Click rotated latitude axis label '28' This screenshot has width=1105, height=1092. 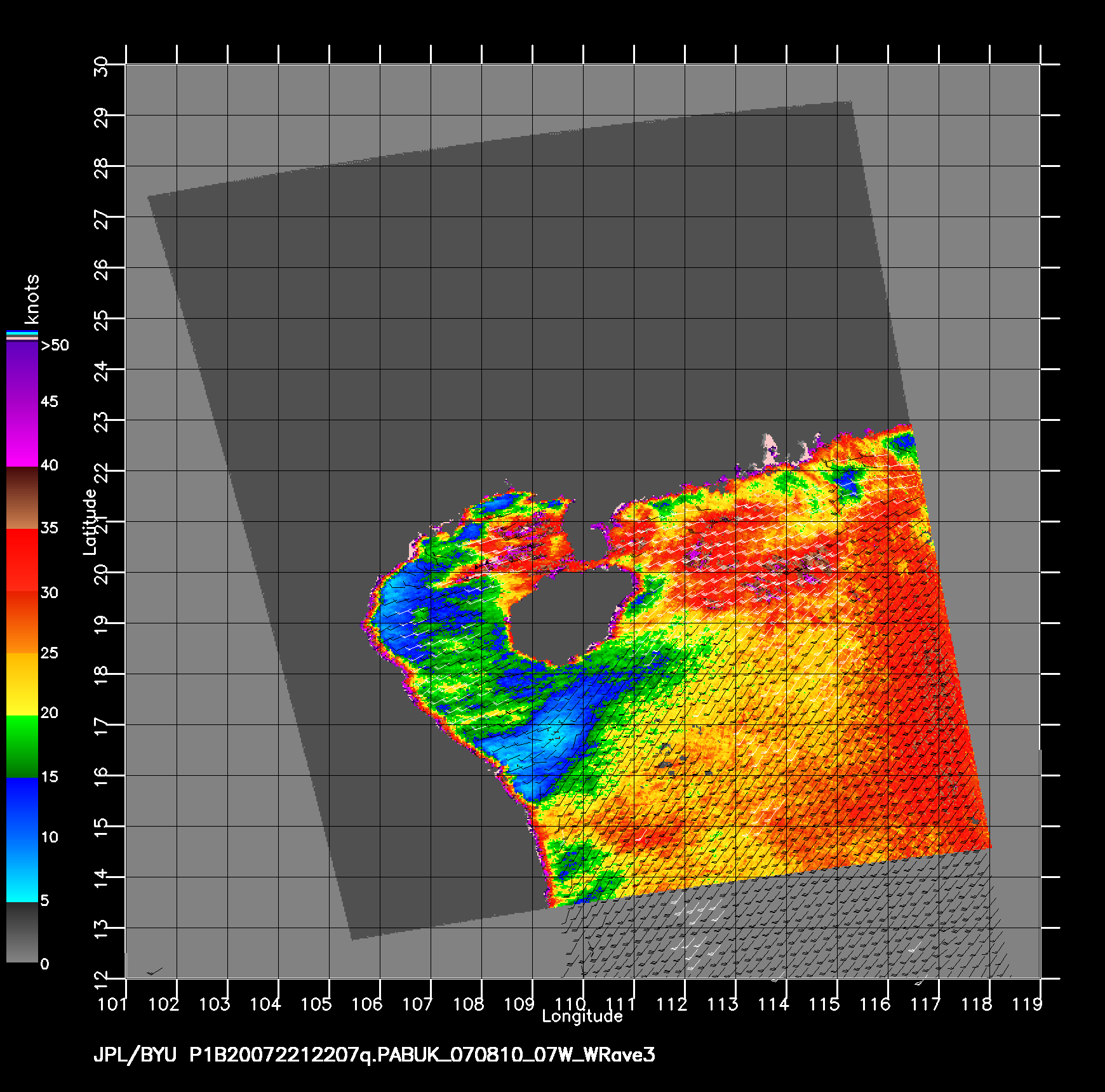[102, 169]
